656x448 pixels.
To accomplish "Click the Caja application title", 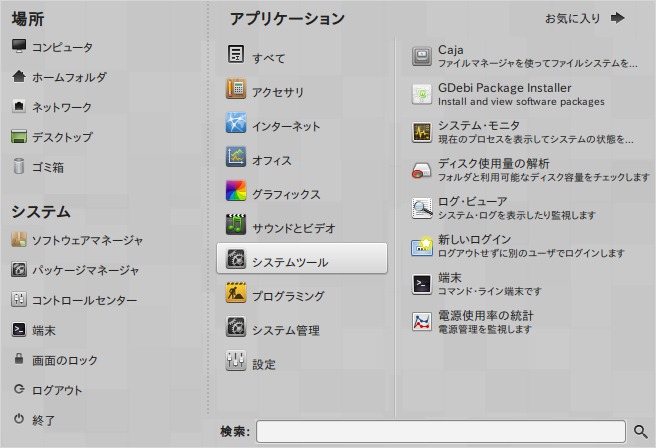I will (x=451, y=50).
